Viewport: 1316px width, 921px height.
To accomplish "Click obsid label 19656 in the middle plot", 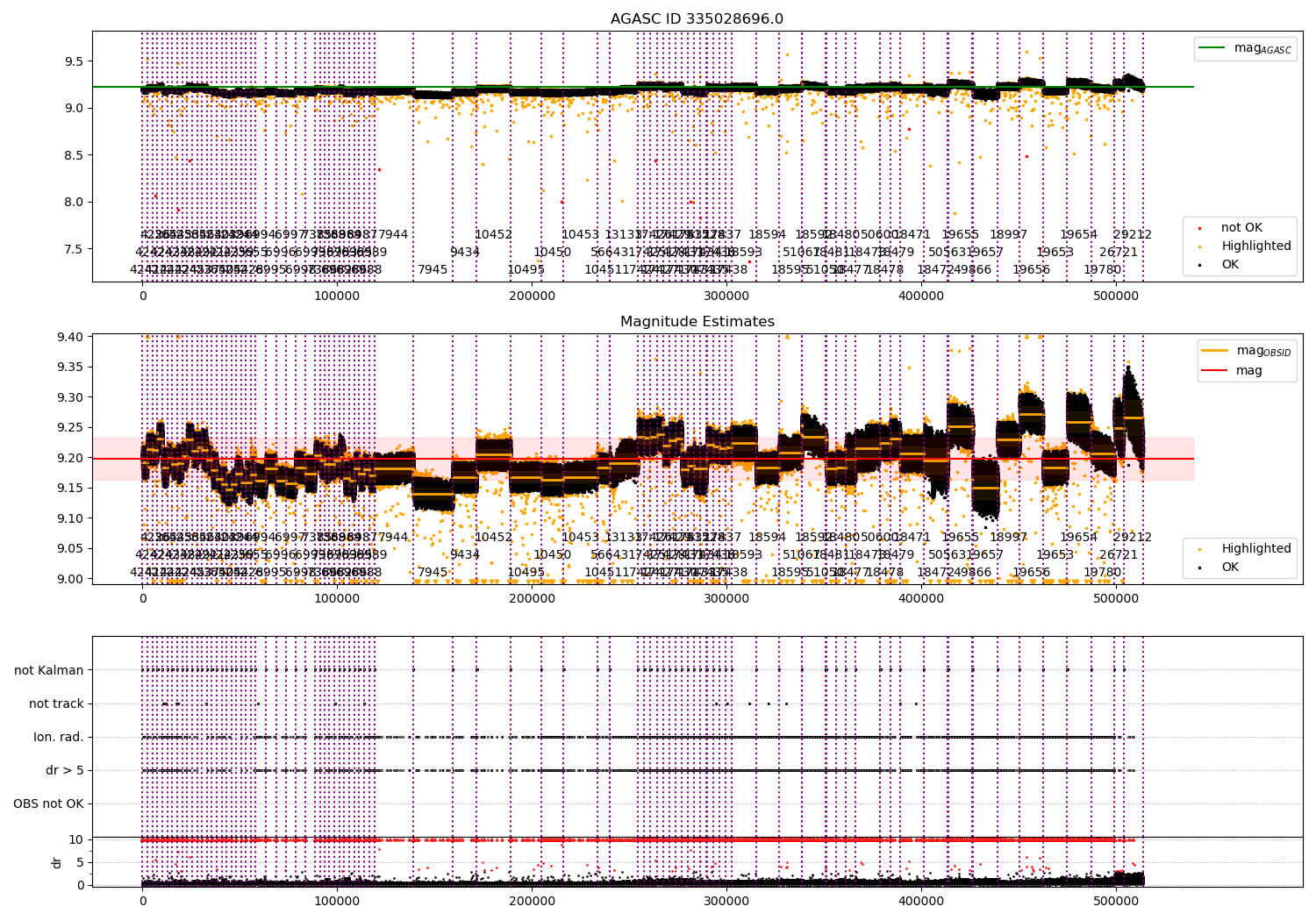I will coord(1032,572).
